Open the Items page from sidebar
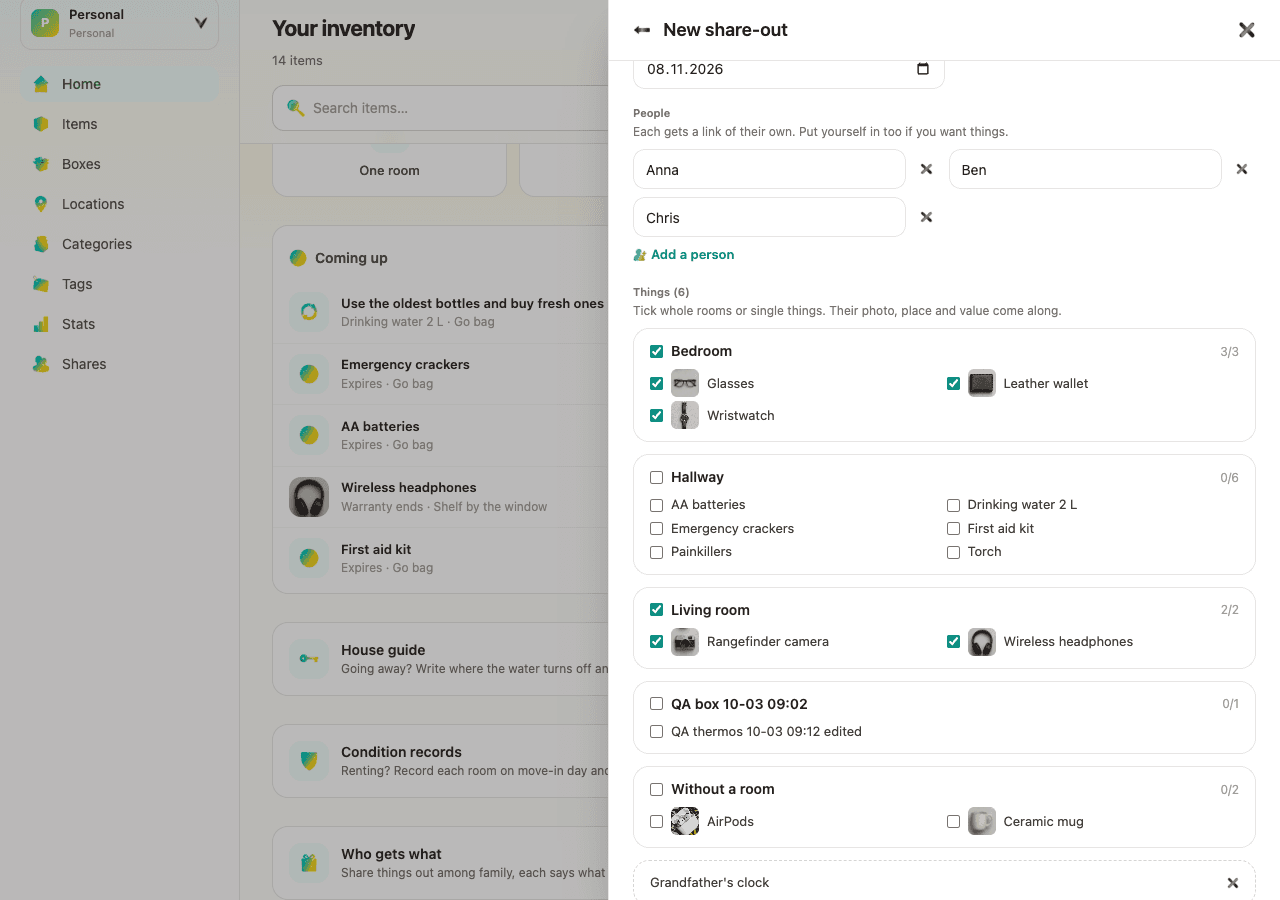The height and width of the screenshot is (900, 1280). tap(120, 124)
